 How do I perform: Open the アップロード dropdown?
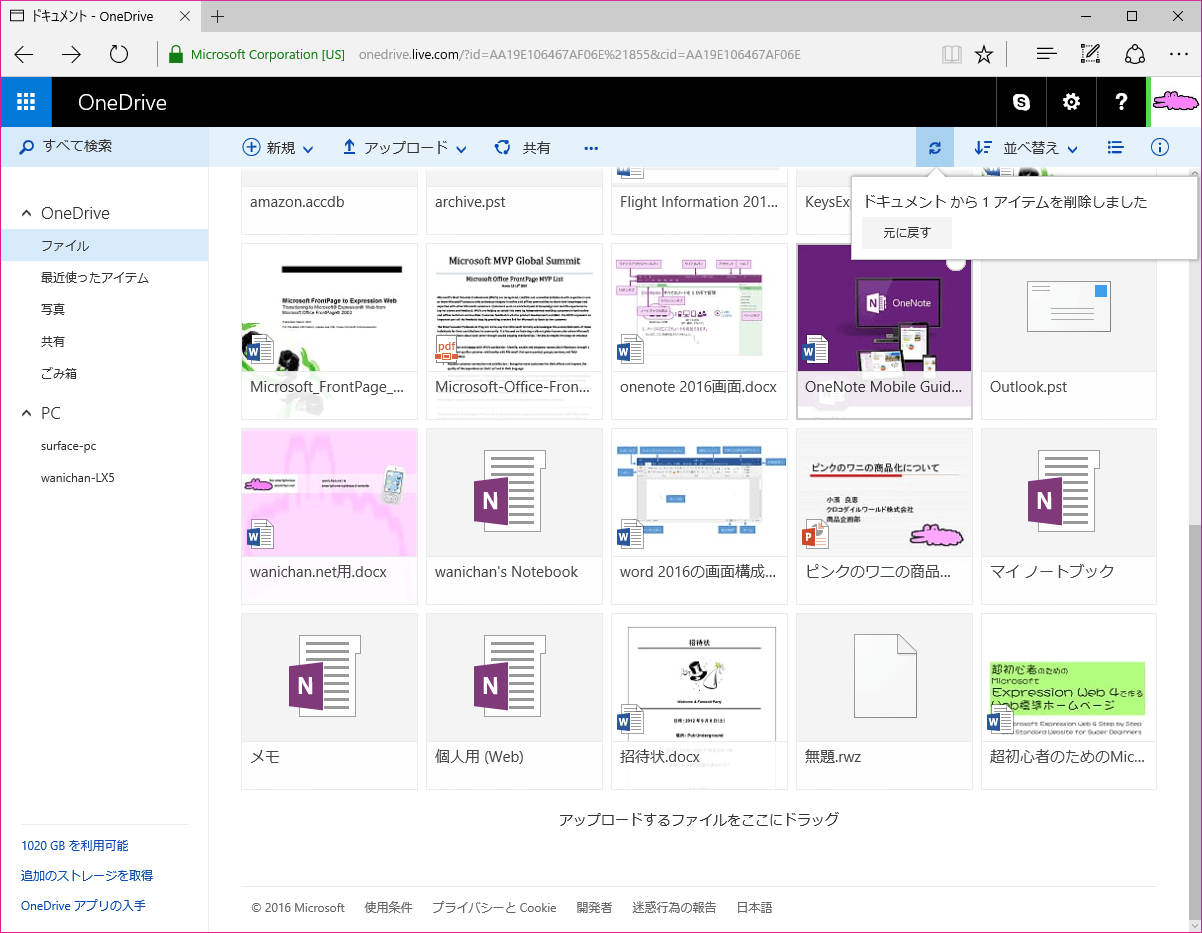click(x=404, y=148)
